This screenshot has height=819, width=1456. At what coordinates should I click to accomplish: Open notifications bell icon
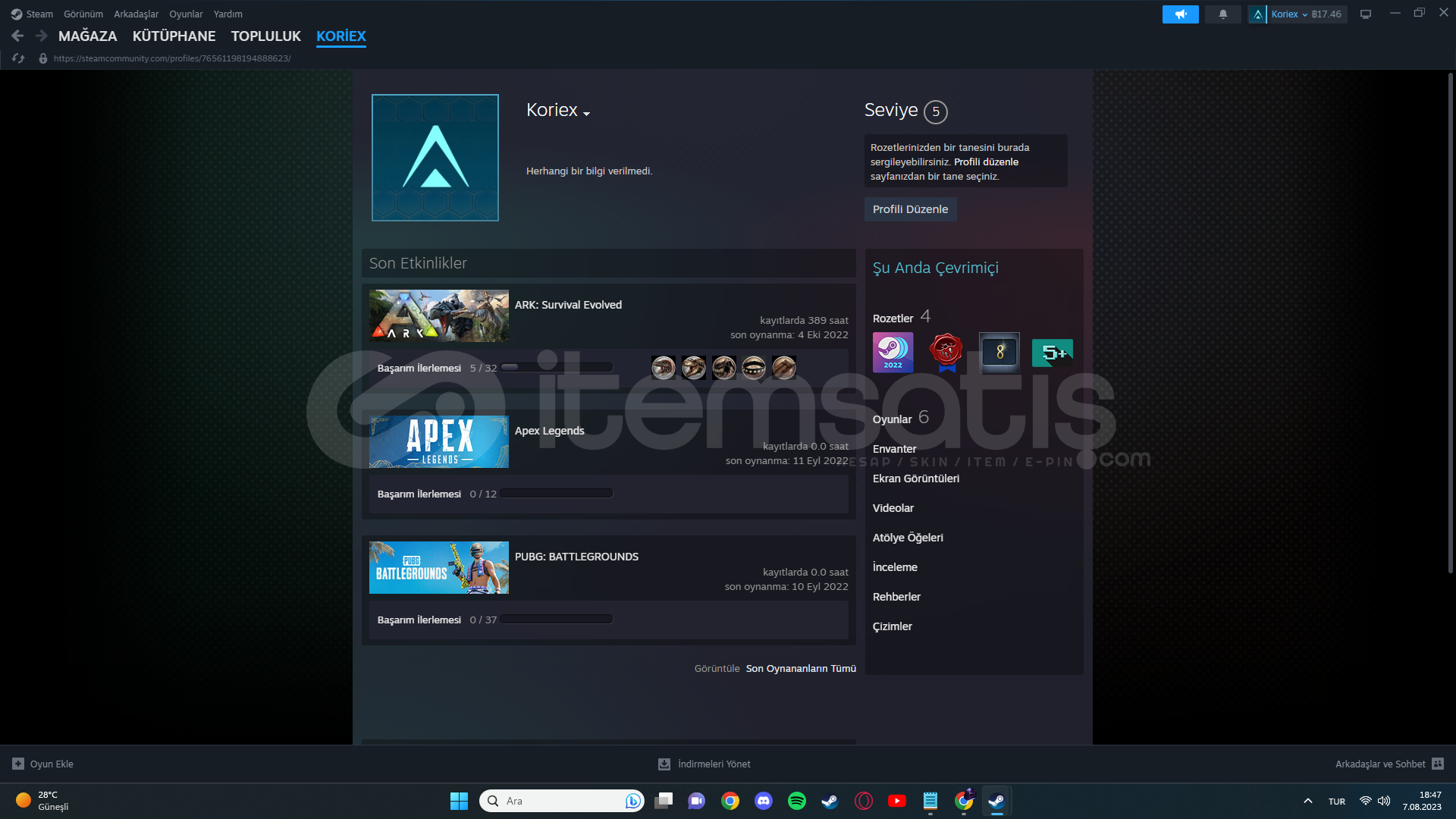click(x=1223, y=14)
